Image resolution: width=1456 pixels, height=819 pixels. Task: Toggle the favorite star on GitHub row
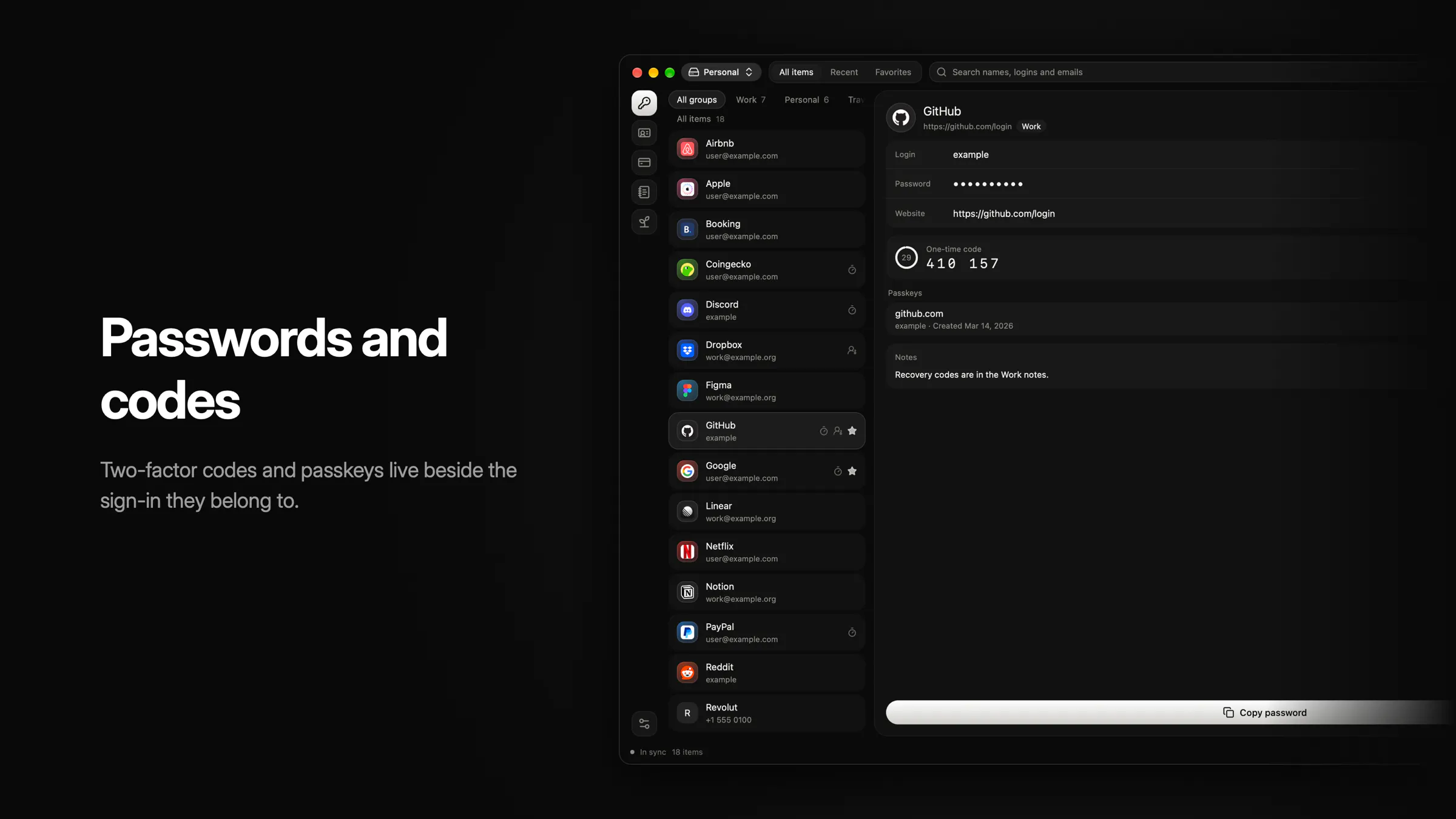click(x=852, y=431)
